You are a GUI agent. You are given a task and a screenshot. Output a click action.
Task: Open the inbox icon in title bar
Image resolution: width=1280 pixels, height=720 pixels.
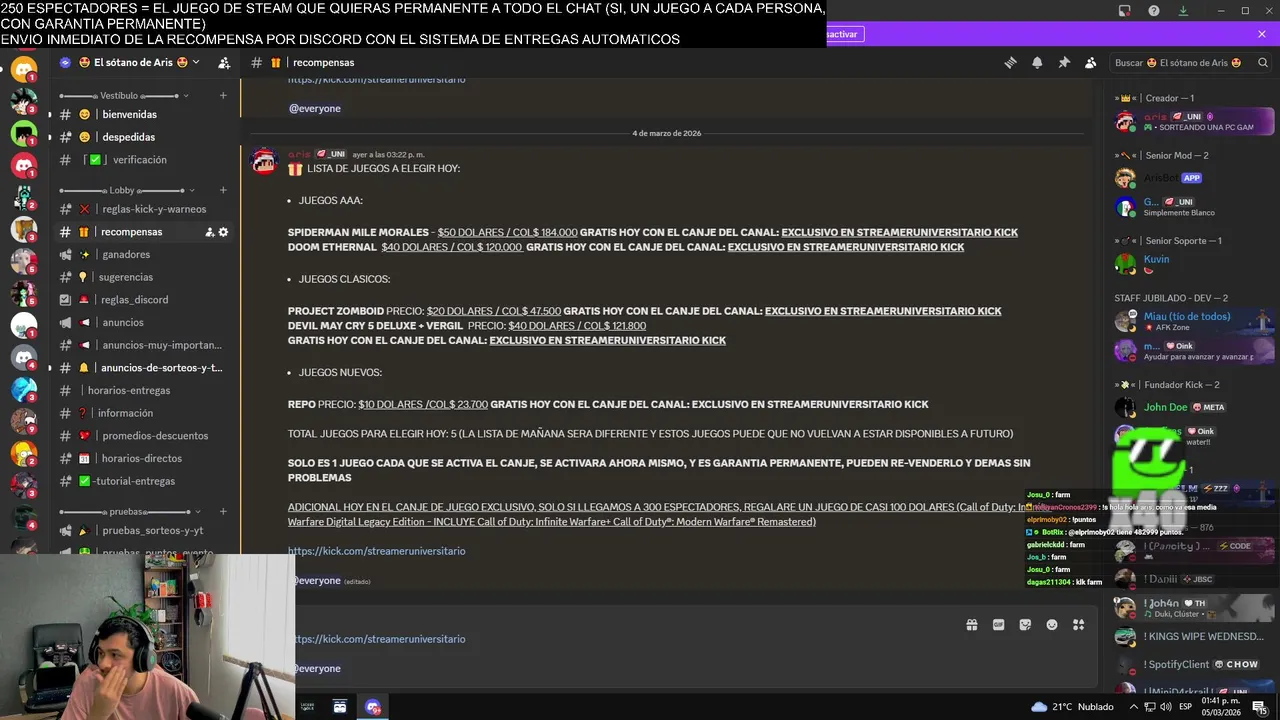coord(1125,10)
